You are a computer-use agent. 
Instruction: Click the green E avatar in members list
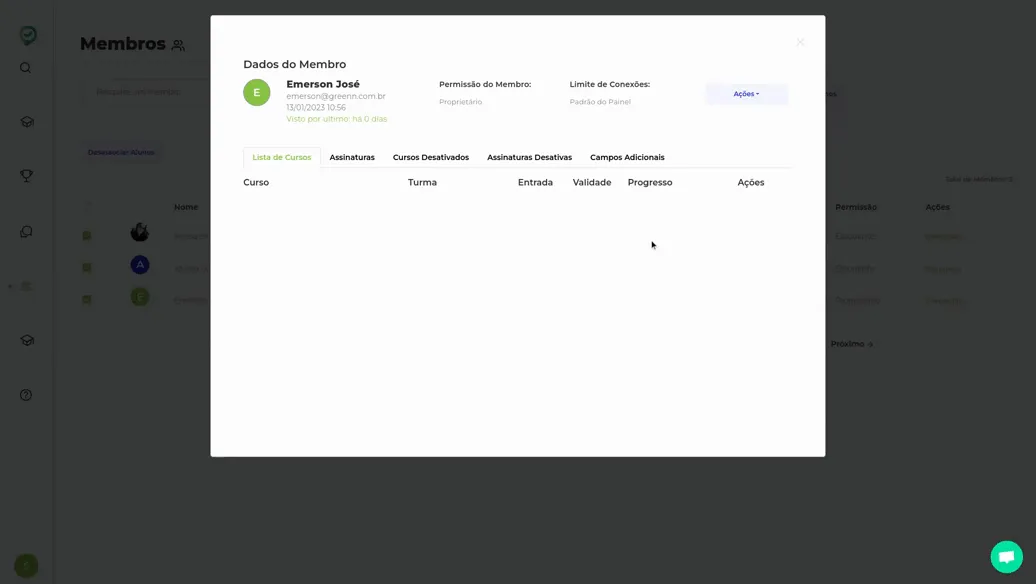[x=139, y=297]
